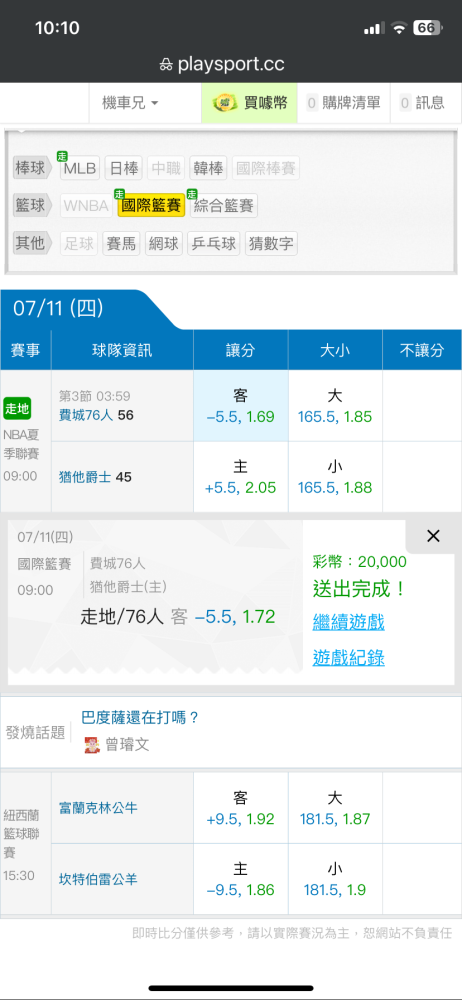The width and height of the screenshot is (462, 1000).
Task: Select the 乒乓球 tab
Action: (214, 243)
